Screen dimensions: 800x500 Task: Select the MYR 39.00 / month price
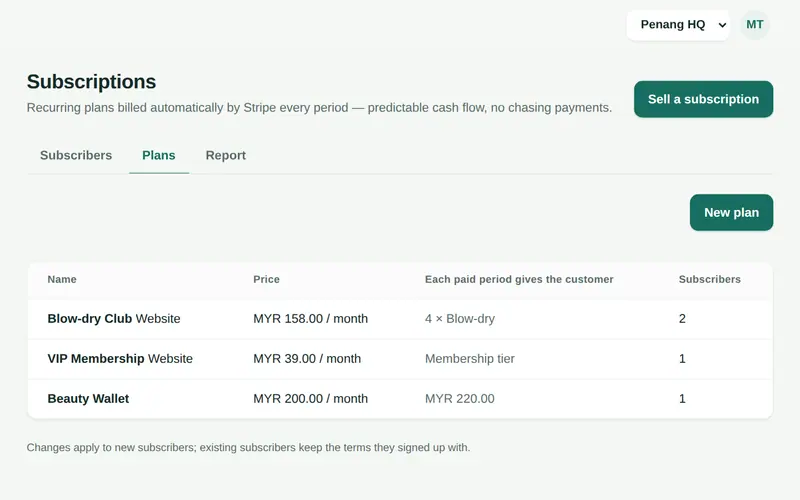point(307,359)
